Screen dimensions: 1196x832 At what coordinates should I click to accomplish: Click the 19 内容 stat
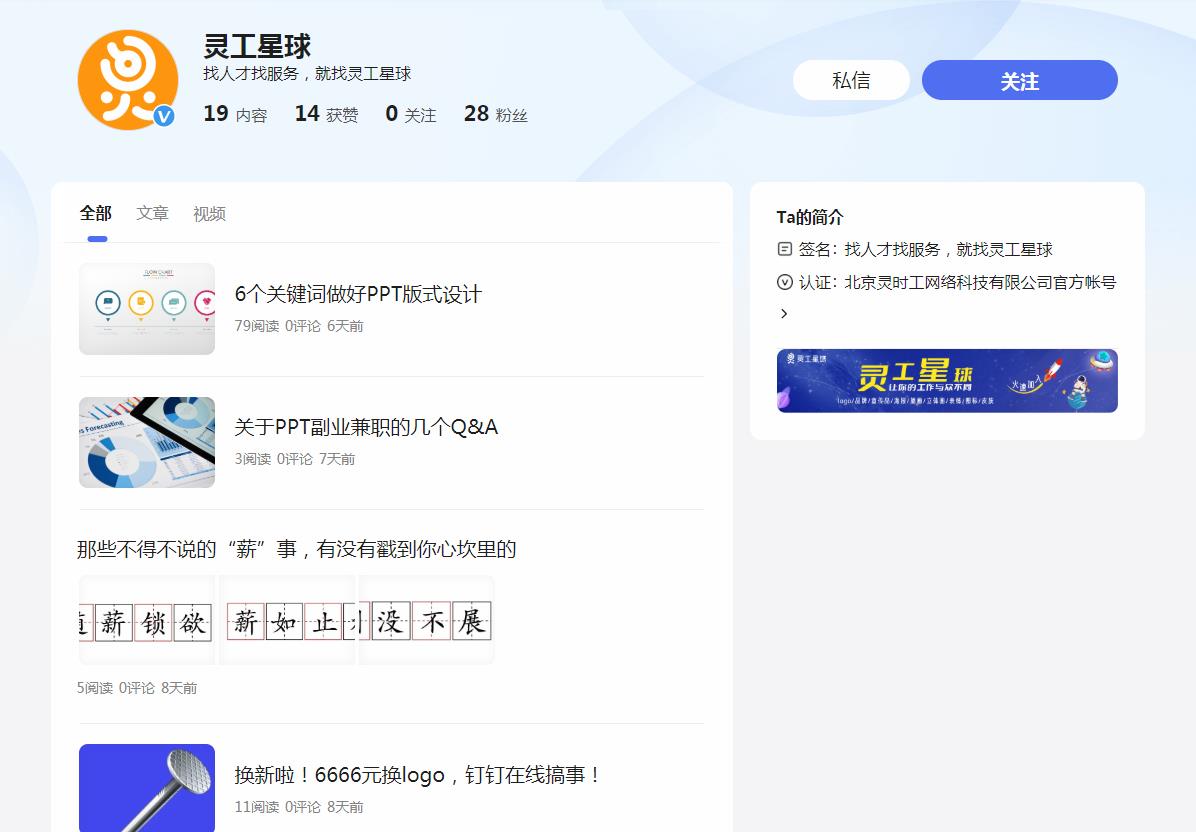tap(235, 114)
